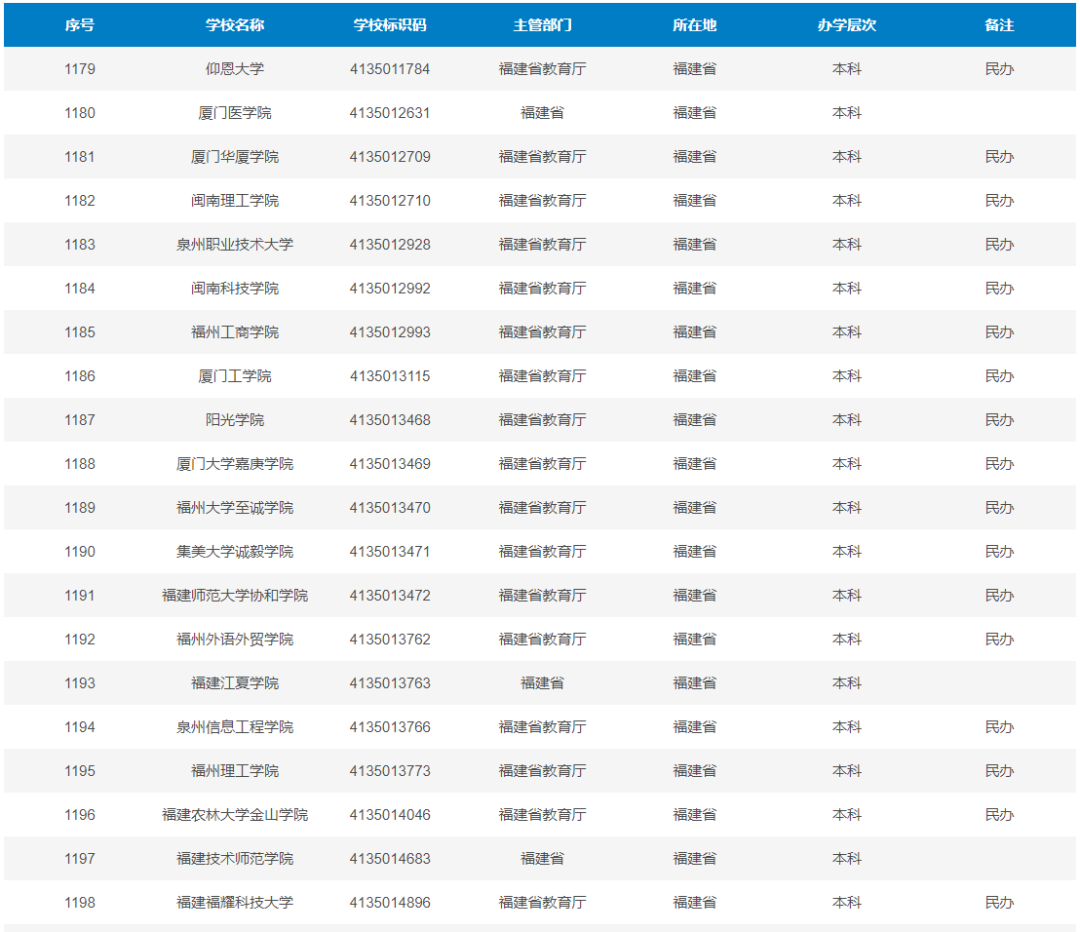The height and width of the screenshot is (932, 1080).
Task: Click the 办学层次 column header
Action: (x=850, y=26)
